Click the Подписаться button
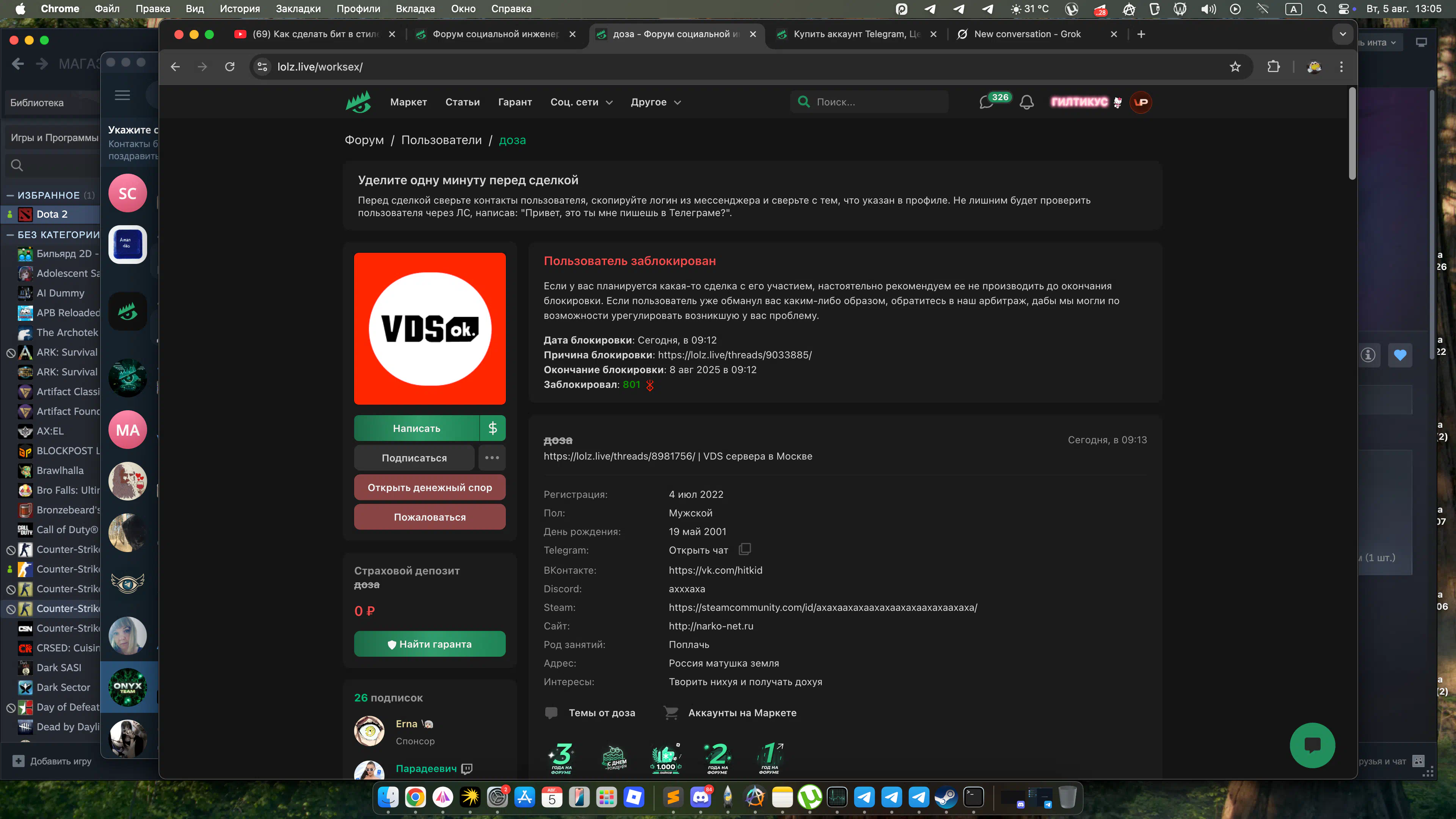The height and width of the screenshot is (819, 1456). tap(414, 458)
